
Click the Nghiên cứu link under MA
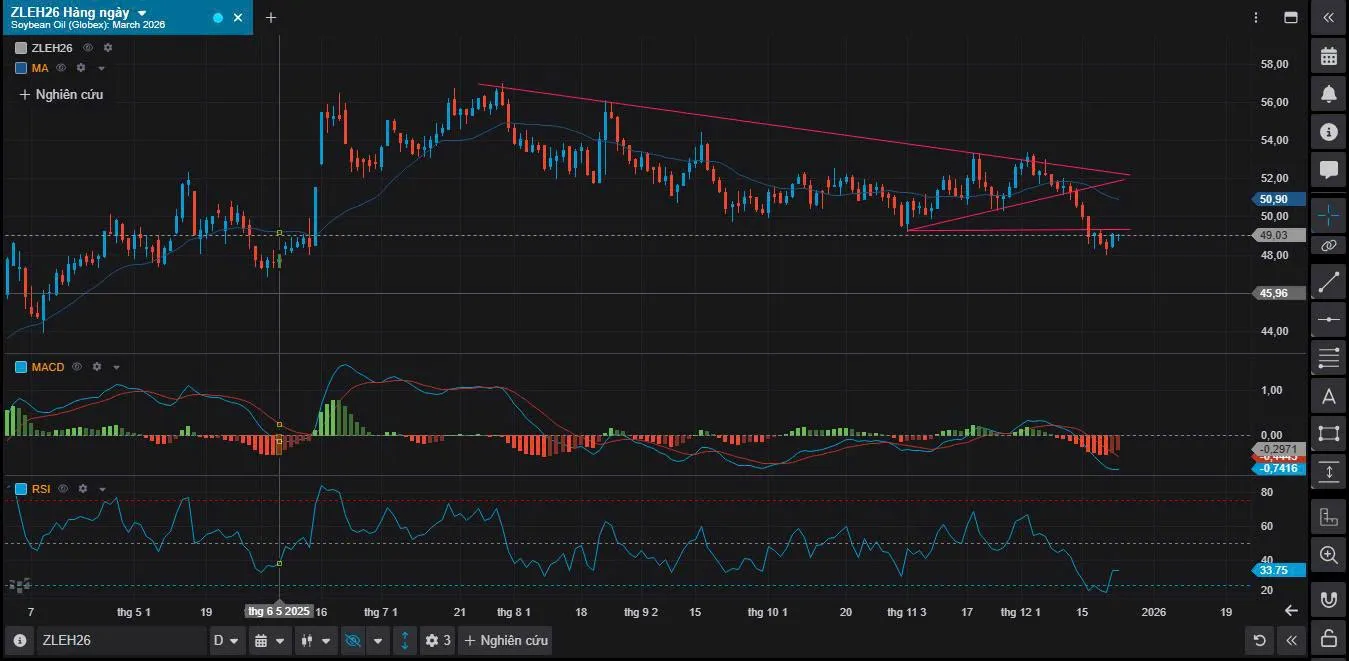(x=61, y=94)
